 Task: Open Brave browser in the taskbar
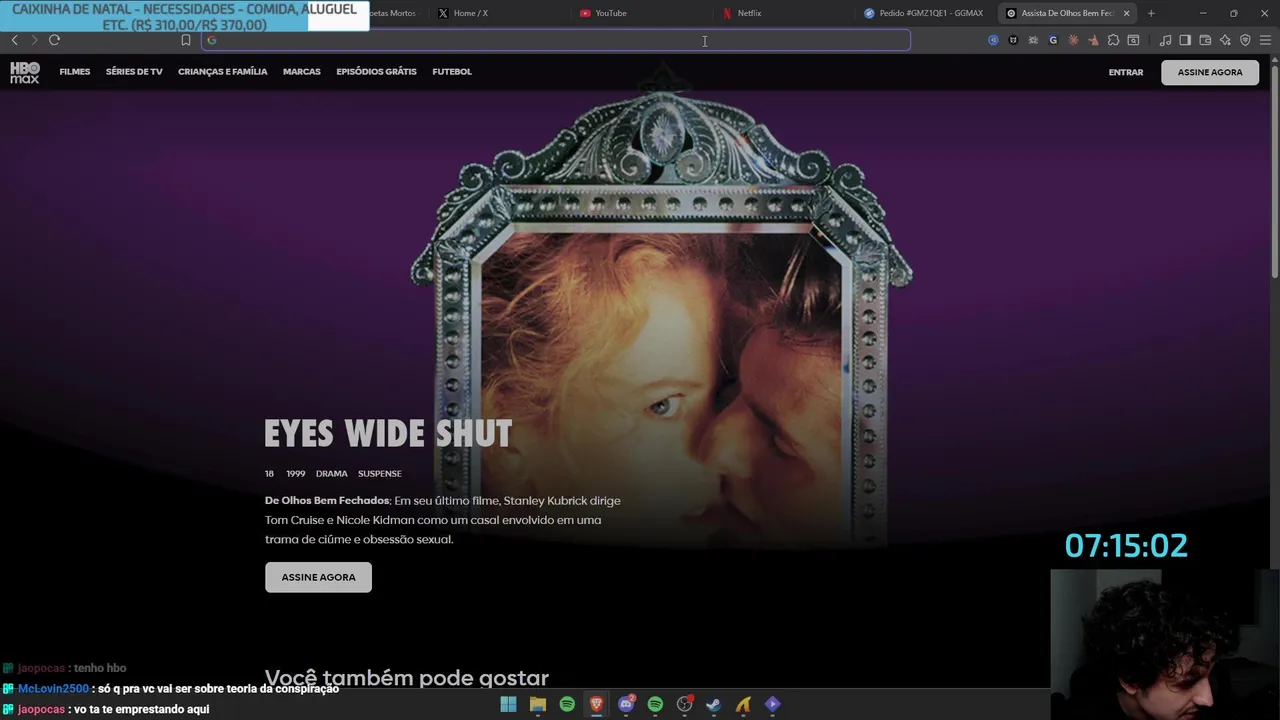coord(596,704)
